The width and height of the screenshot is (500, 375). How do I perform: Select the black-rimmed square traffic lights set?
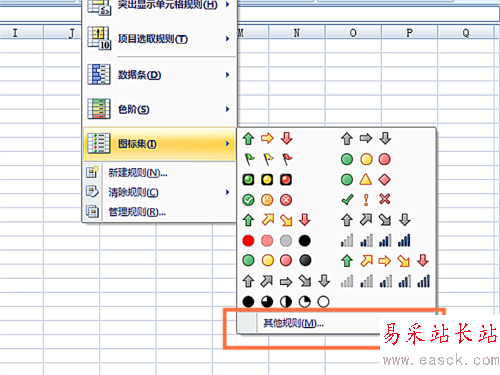pos(267,180)
